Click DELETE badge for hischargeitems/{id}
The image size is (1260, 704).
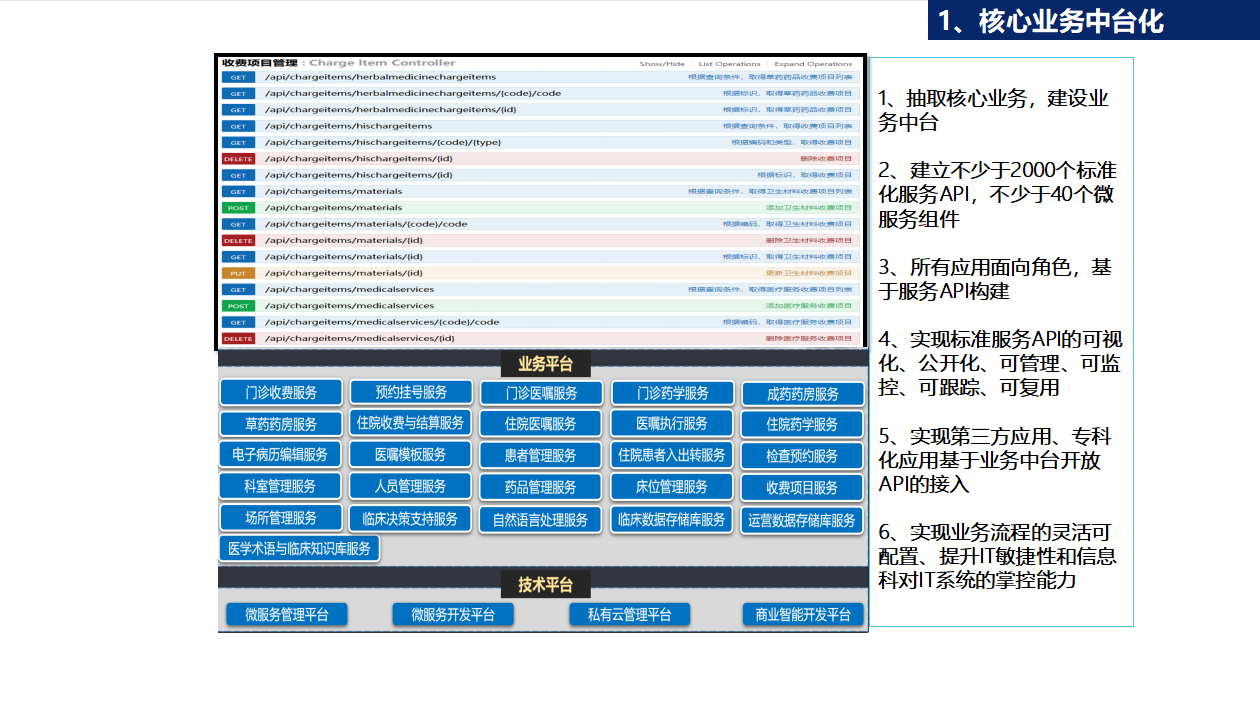[x=238, y=159]
